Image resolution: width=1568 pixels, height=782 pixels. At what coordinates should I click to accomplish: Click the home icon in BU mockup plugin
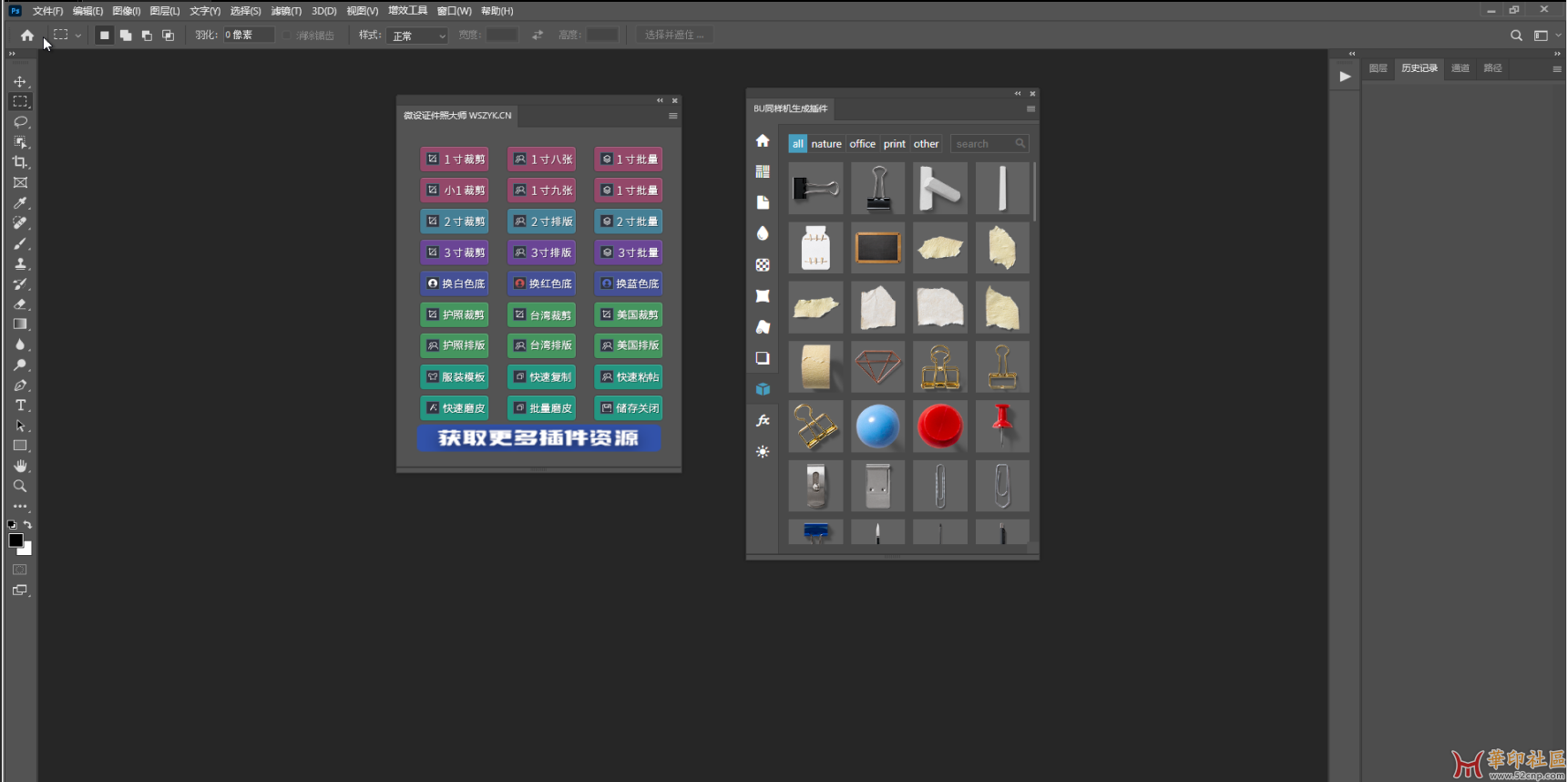click(763, 140)
